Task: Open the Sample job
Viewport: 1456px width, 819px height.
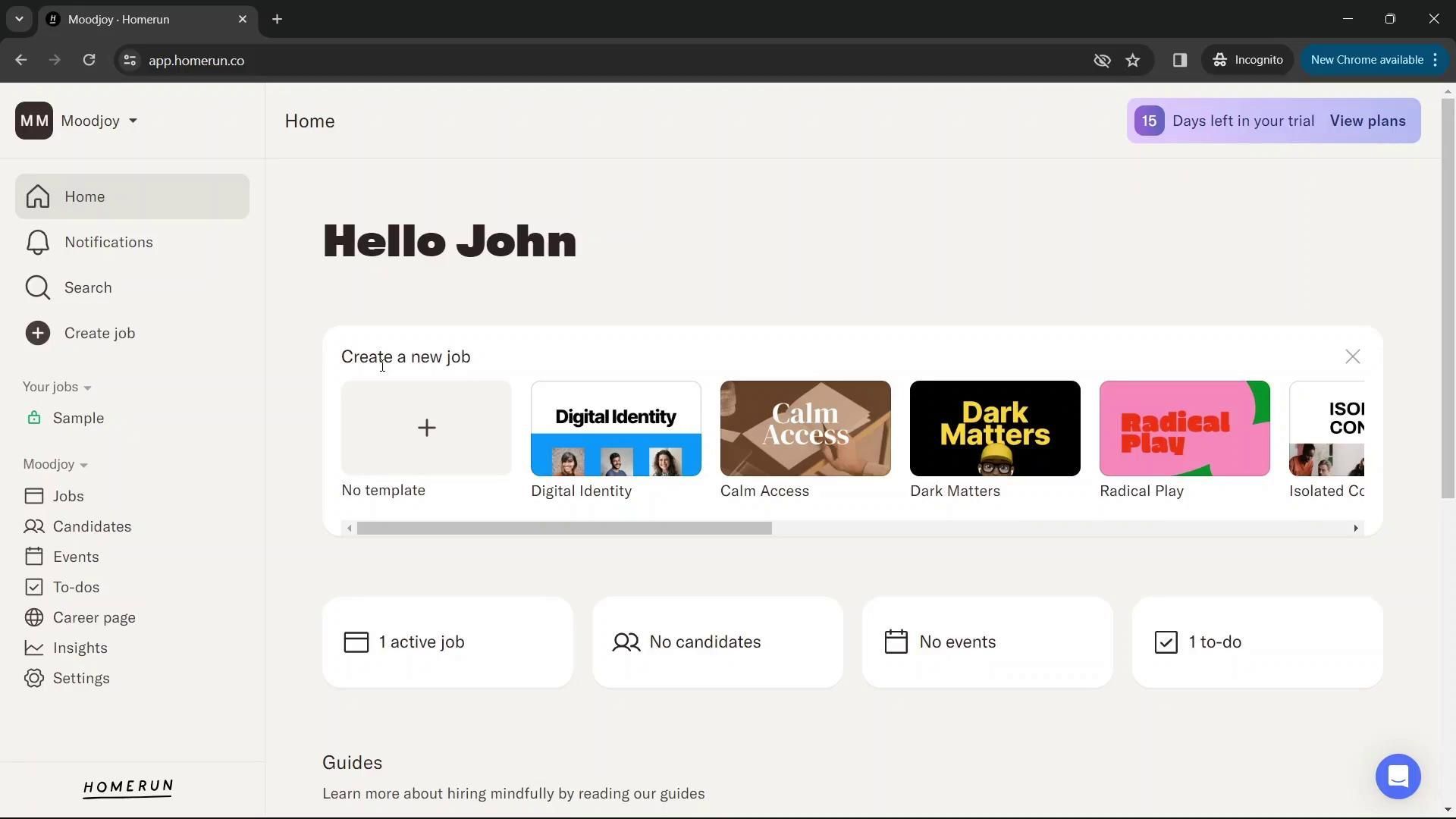Action: (x=78, y=419)
